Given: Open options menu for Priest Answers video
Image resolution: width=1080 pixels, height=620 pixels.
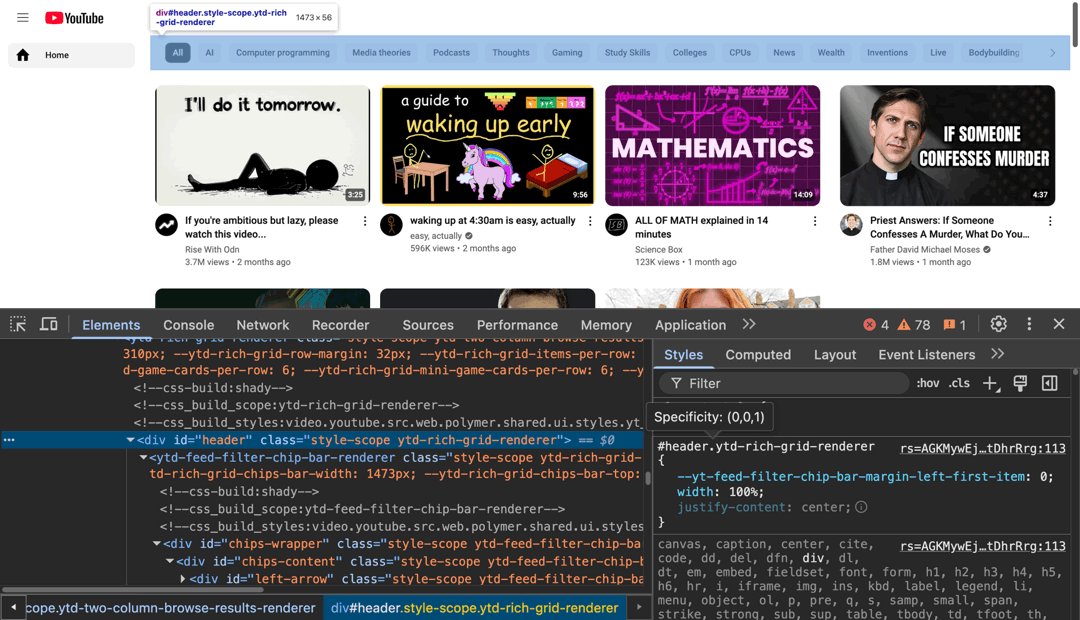Looking at the screenshot, I should pos(1050,221).
